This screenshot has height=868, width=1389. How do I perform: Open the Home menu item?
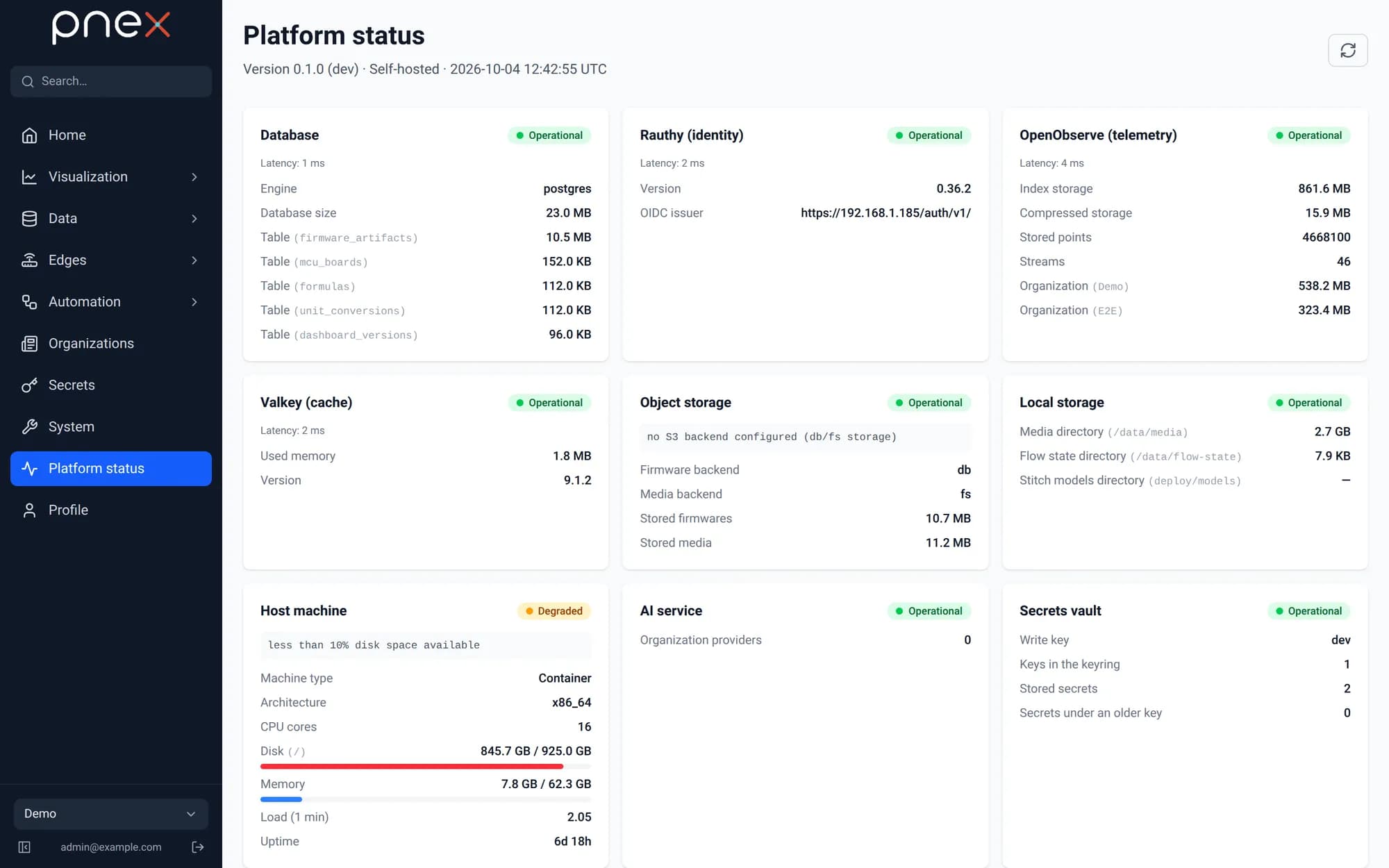111,135
